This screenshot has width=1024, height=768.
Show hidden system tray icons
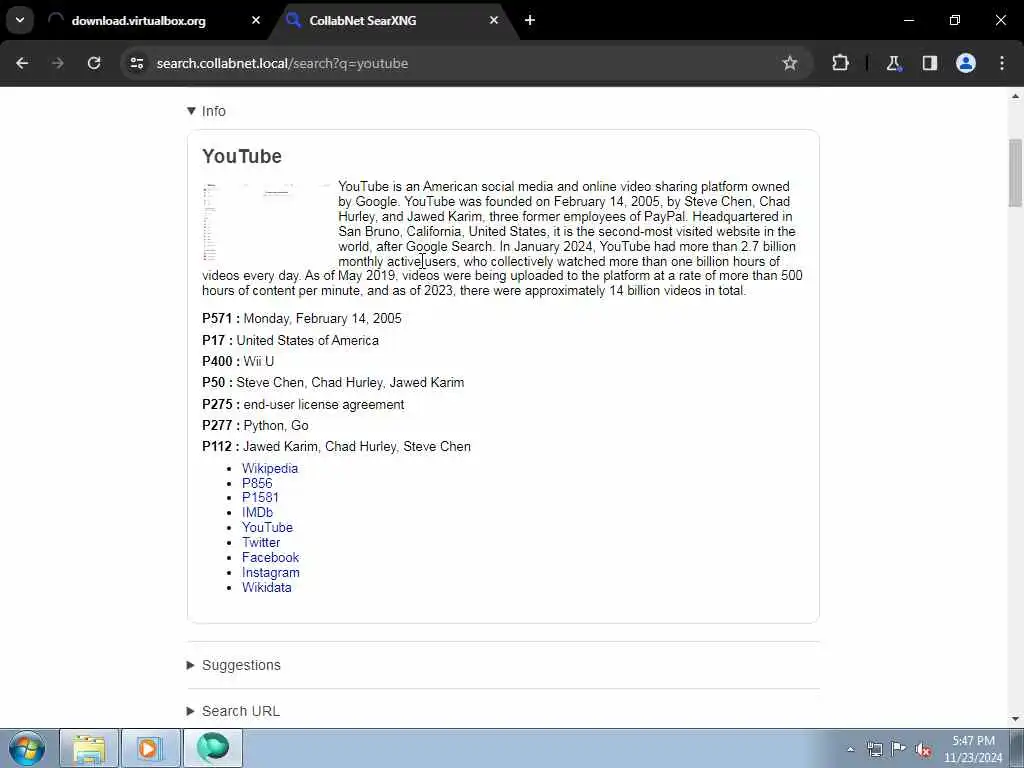(x=850, y=749)
